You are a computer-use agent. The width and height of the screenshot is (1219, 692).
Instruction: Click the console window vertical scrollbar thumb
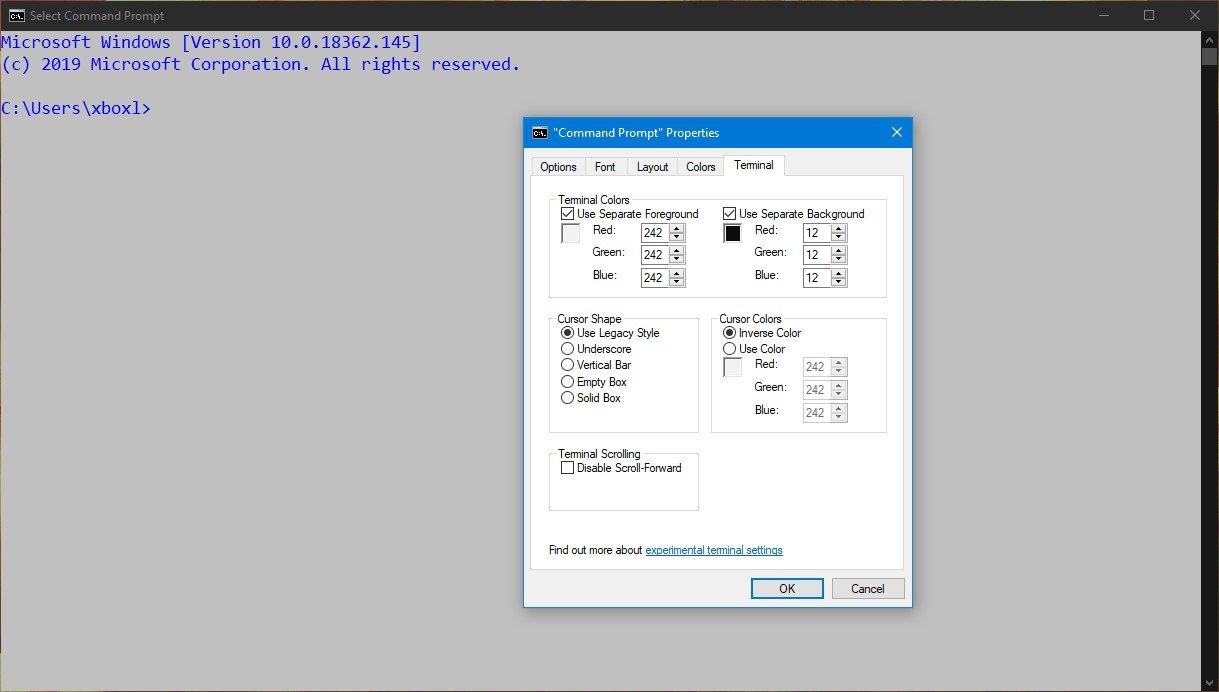pyautogui.click(x=1209, y=57)
